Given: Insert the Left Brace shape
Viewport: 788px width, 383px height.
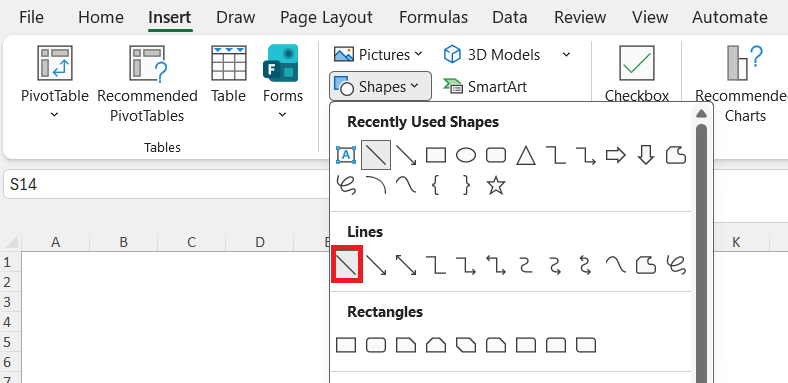Looking at the screenshot, I should coord(436,185).
